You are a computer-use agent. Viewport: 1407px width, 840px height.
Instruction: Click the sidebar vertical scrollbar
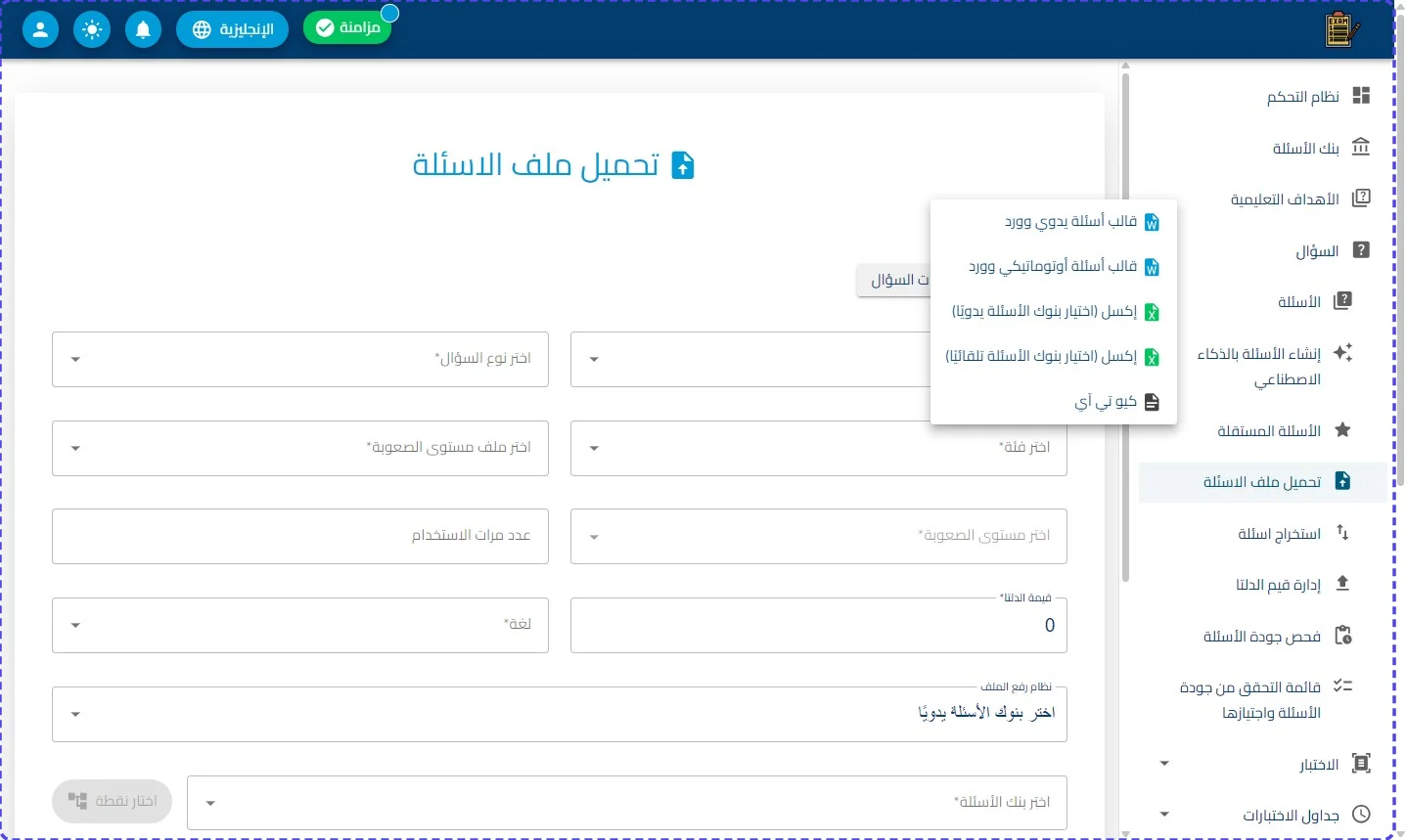click(1125, 328)
